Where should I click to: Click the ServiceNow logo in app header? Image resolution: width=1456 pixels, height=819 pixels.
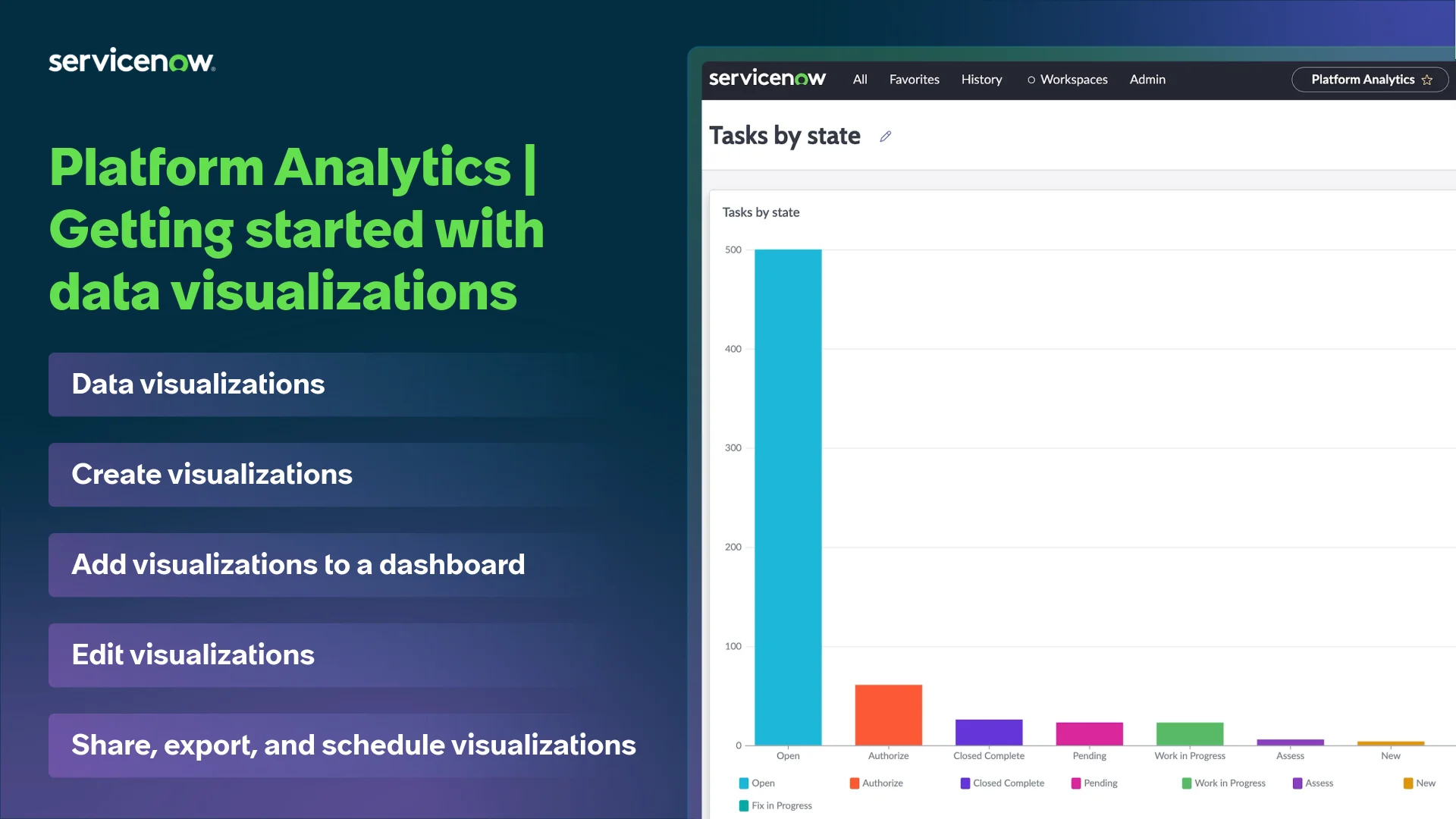pyautogui.click(x=767, y=78)
